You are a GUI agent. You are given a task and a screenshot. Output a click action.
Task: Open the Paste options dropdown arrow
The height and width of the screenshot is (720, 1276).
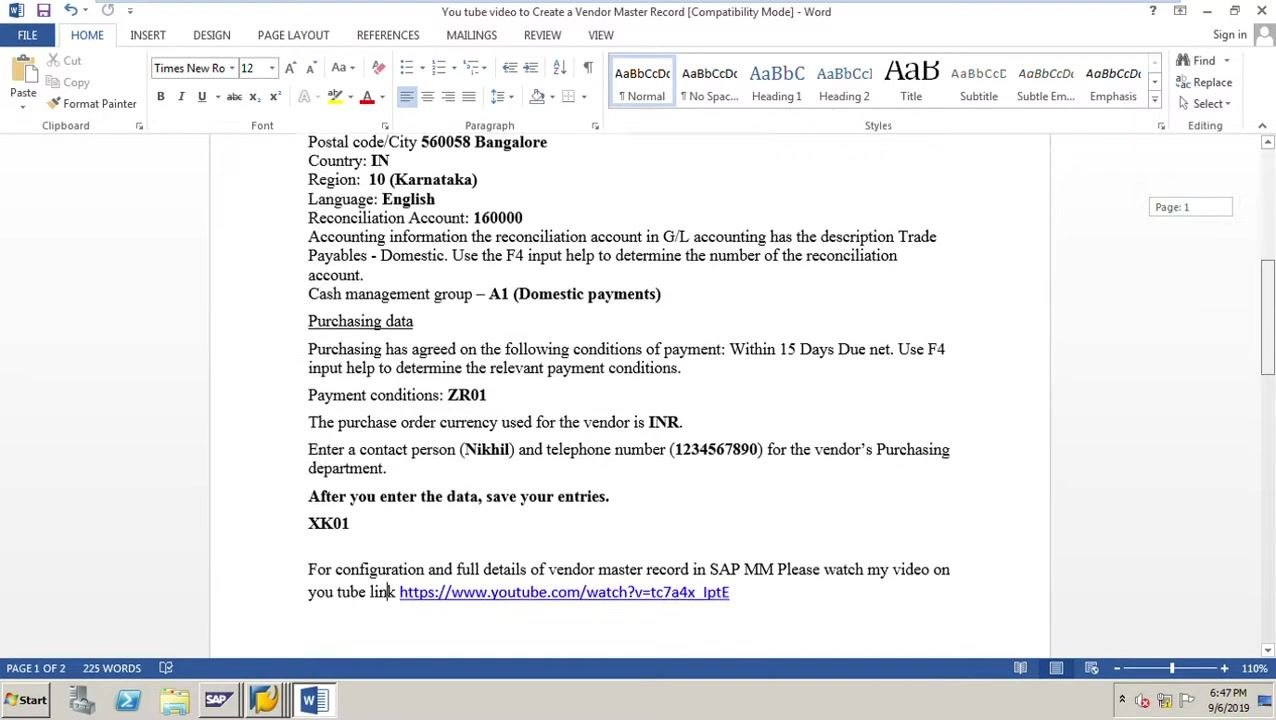coord(23,105)
